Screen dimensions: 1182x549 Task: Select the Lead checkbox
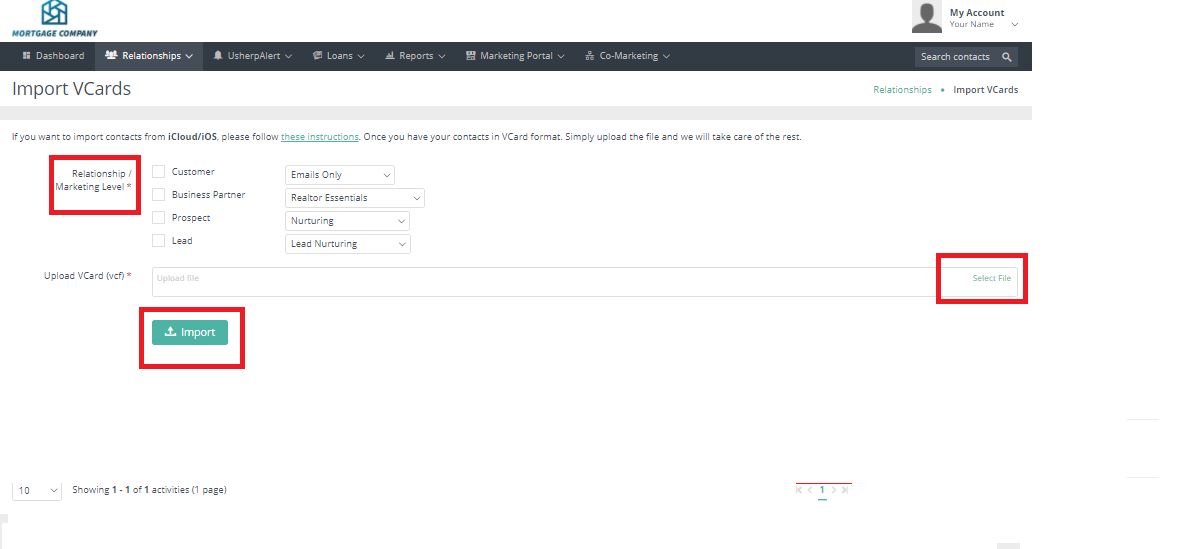pos(158,241)
